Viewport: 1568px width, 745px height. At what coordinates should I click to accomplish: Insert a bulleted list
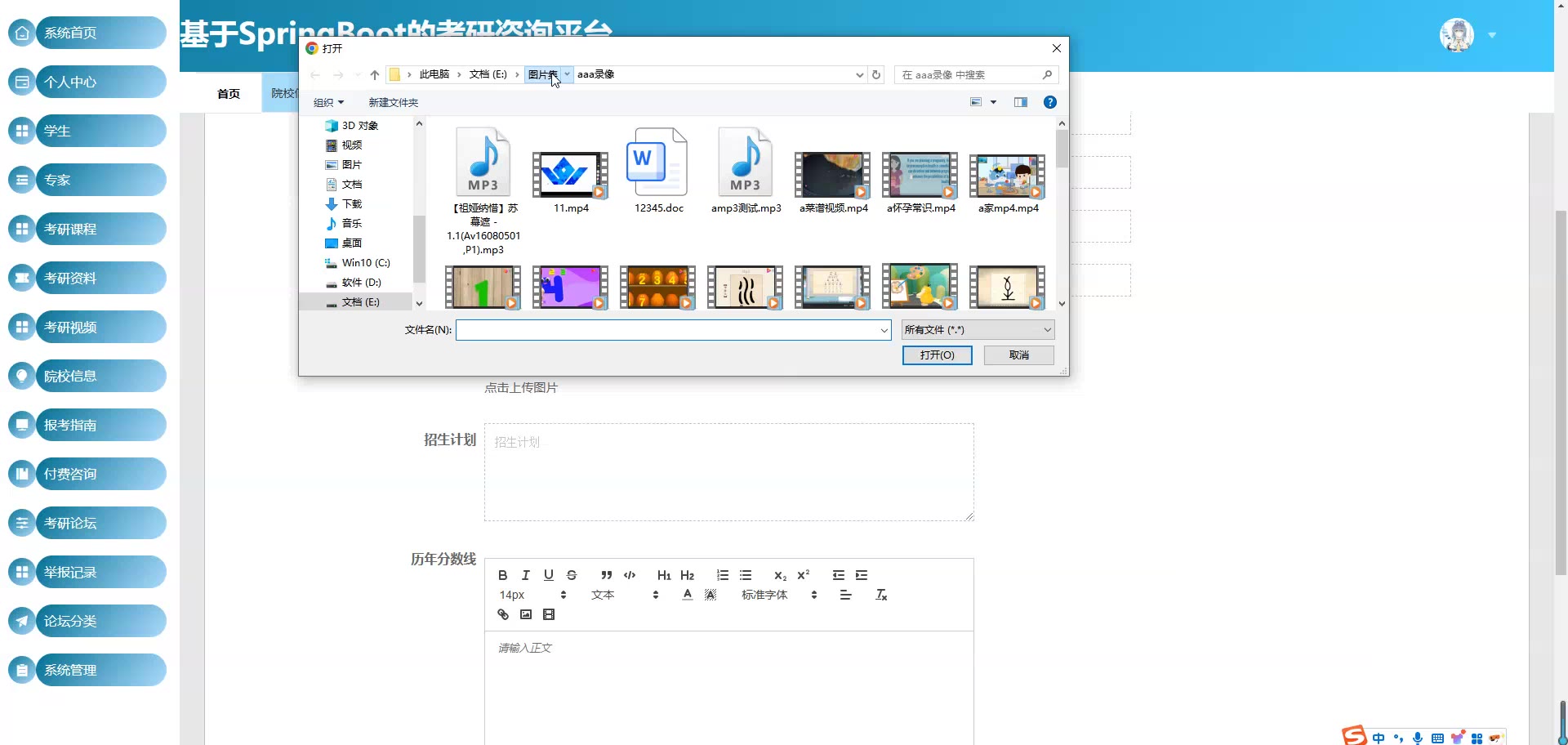746,575
